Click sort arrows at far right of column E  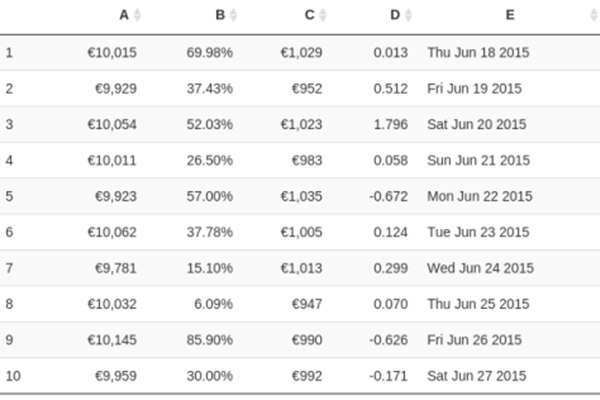pyautogui.click(x=593, y=15)
